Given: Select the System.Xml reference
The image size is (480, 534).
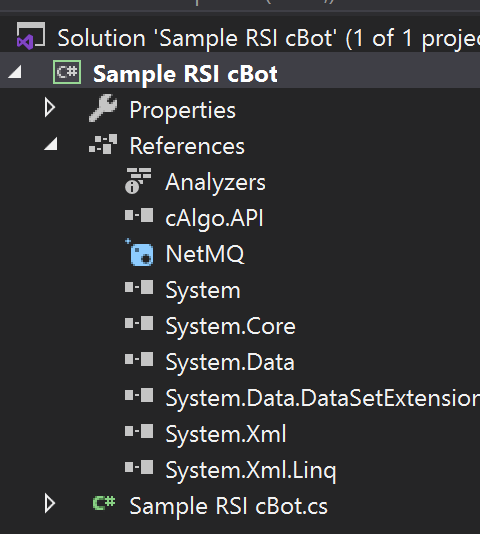Looking at the screenshot, I should 226,434.
